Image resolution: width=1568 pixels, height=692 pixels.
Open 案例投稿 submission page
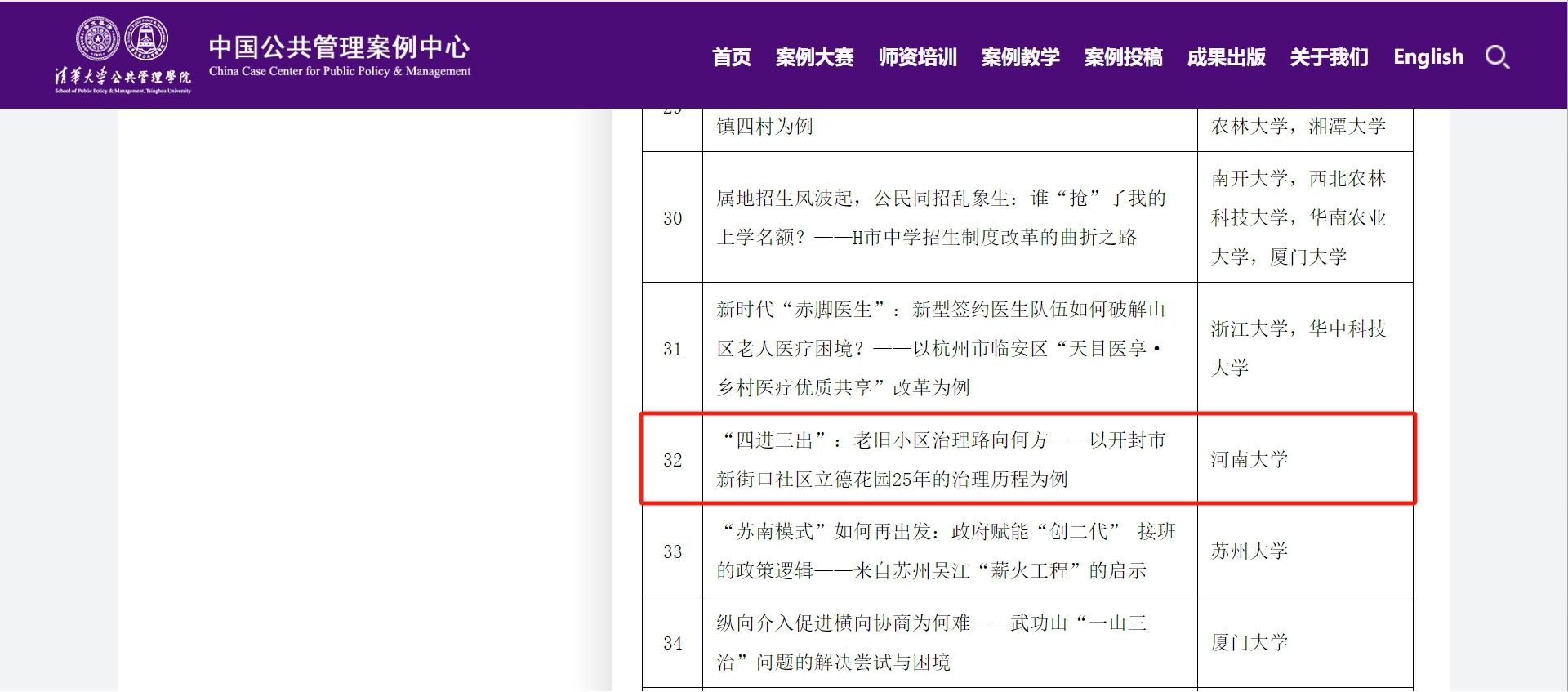tap(1123, 57)
